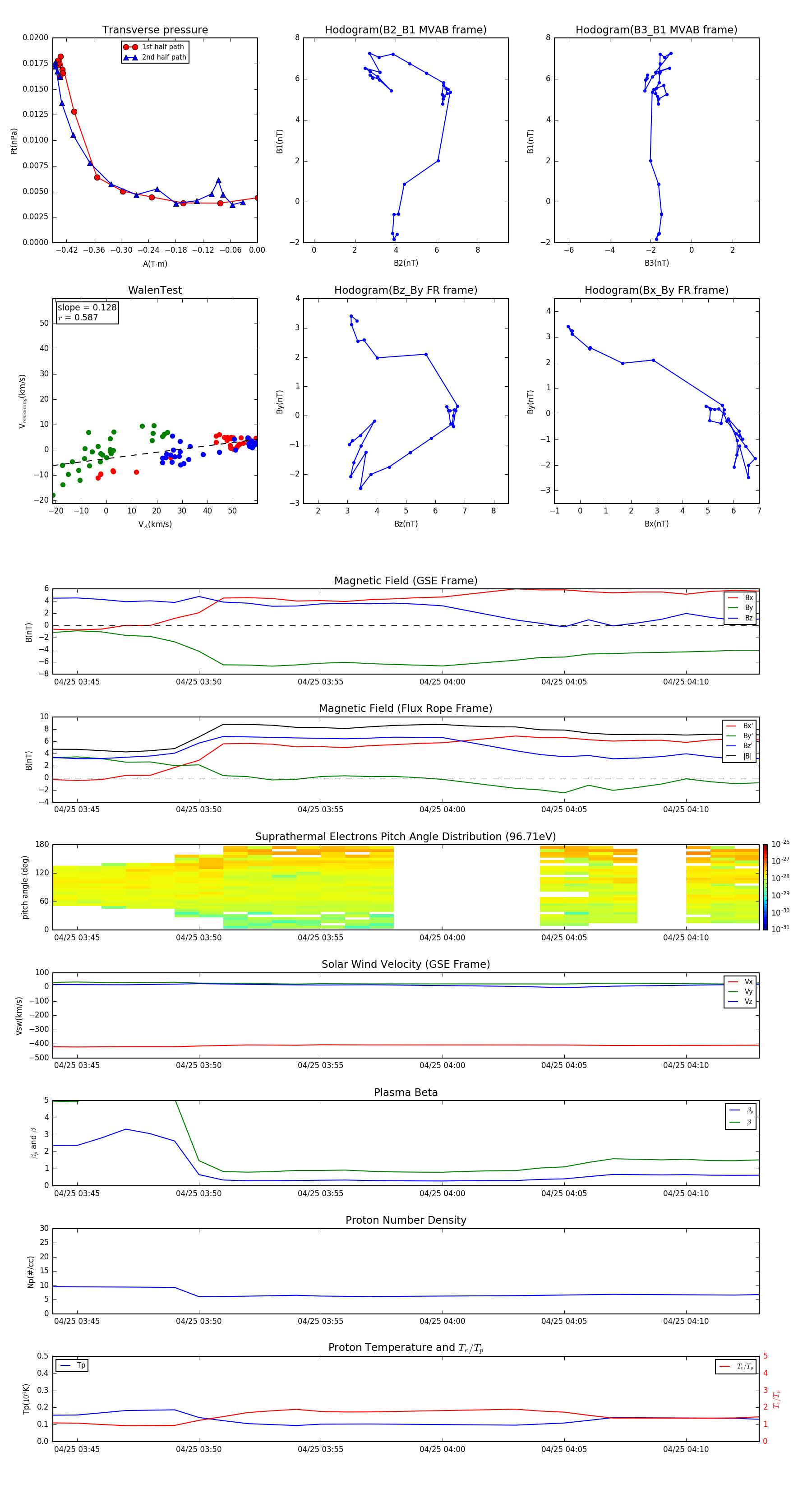This screenshot has height=1489, width=812.
Task: Select Vz legend entry in velocity plot
Action: pos(740,1002)
